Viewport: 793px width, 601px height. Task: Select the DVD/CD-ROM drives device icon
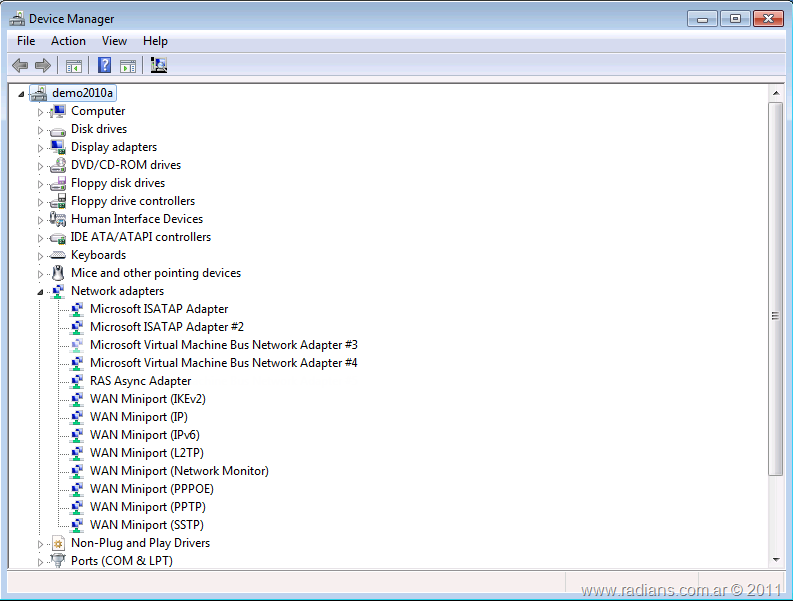pos(58,165)
